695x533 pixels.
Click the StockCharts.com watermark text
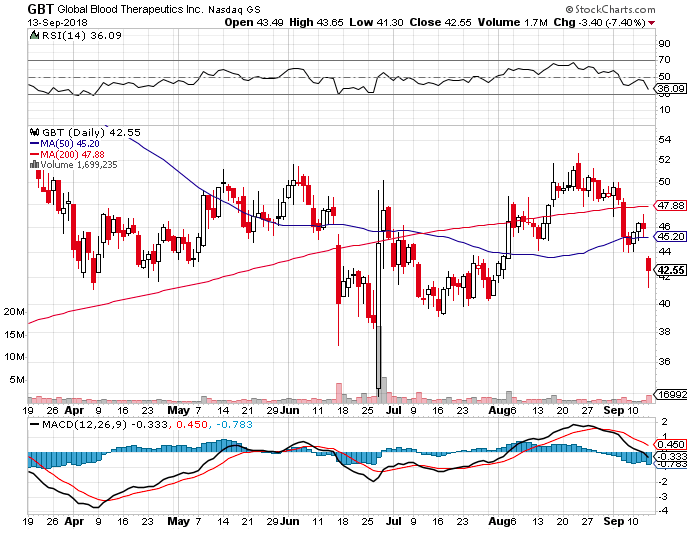coord(609,9)
